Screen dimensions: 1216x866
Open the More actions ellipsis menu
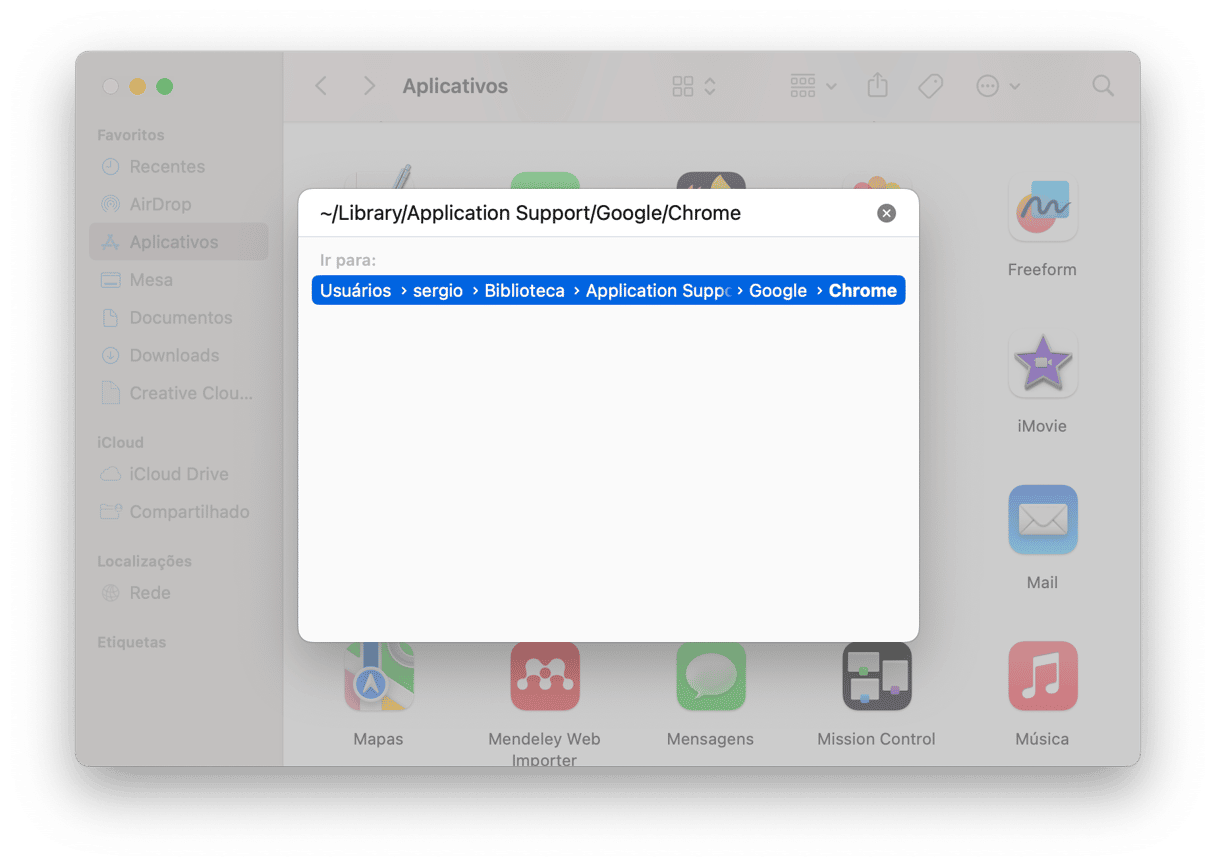pos(997,86)
